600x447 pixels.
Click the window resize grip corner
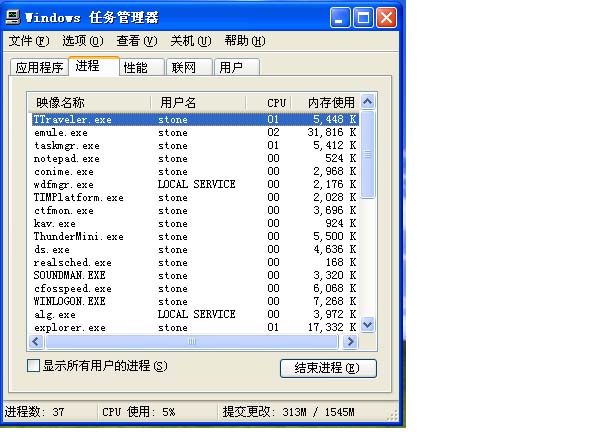(x=393, y=415)
